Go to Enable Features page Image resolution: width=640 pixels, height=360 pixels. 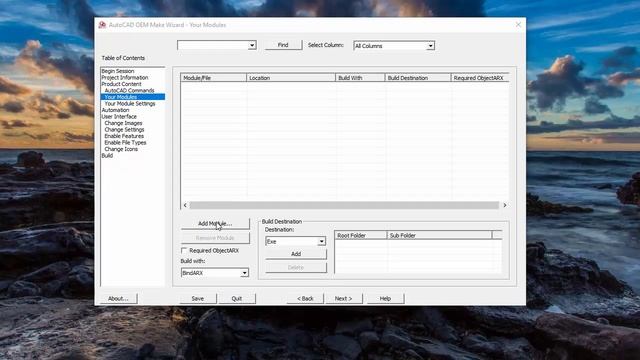124,136
